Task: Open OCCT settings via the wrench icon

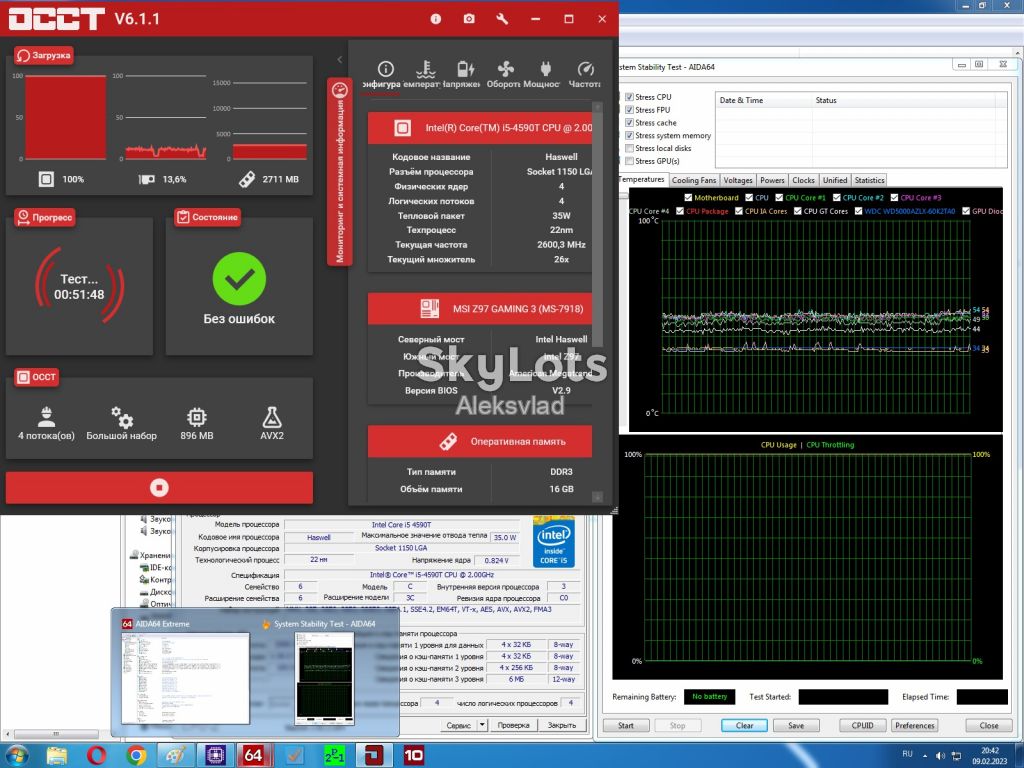Action: click(x=502, y=19)
